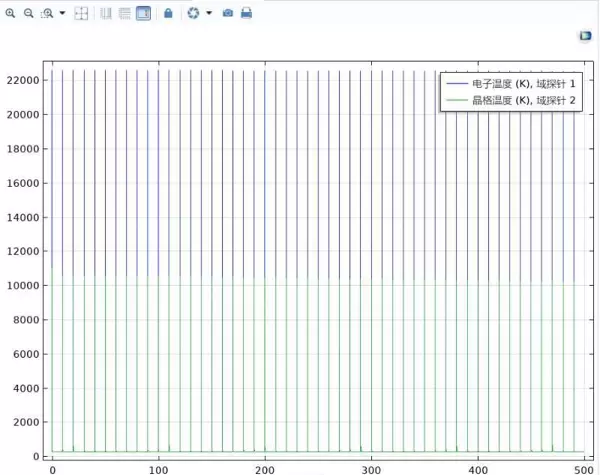Click the lock icon in the toolbar
The width and height of the screenshot is (600, 475).
point(168,14)
